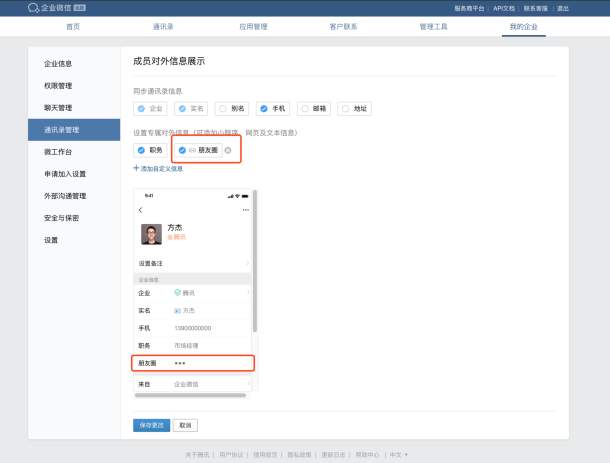
Task: Click the 企业微信 logo icon
Action: pos(33,8)
